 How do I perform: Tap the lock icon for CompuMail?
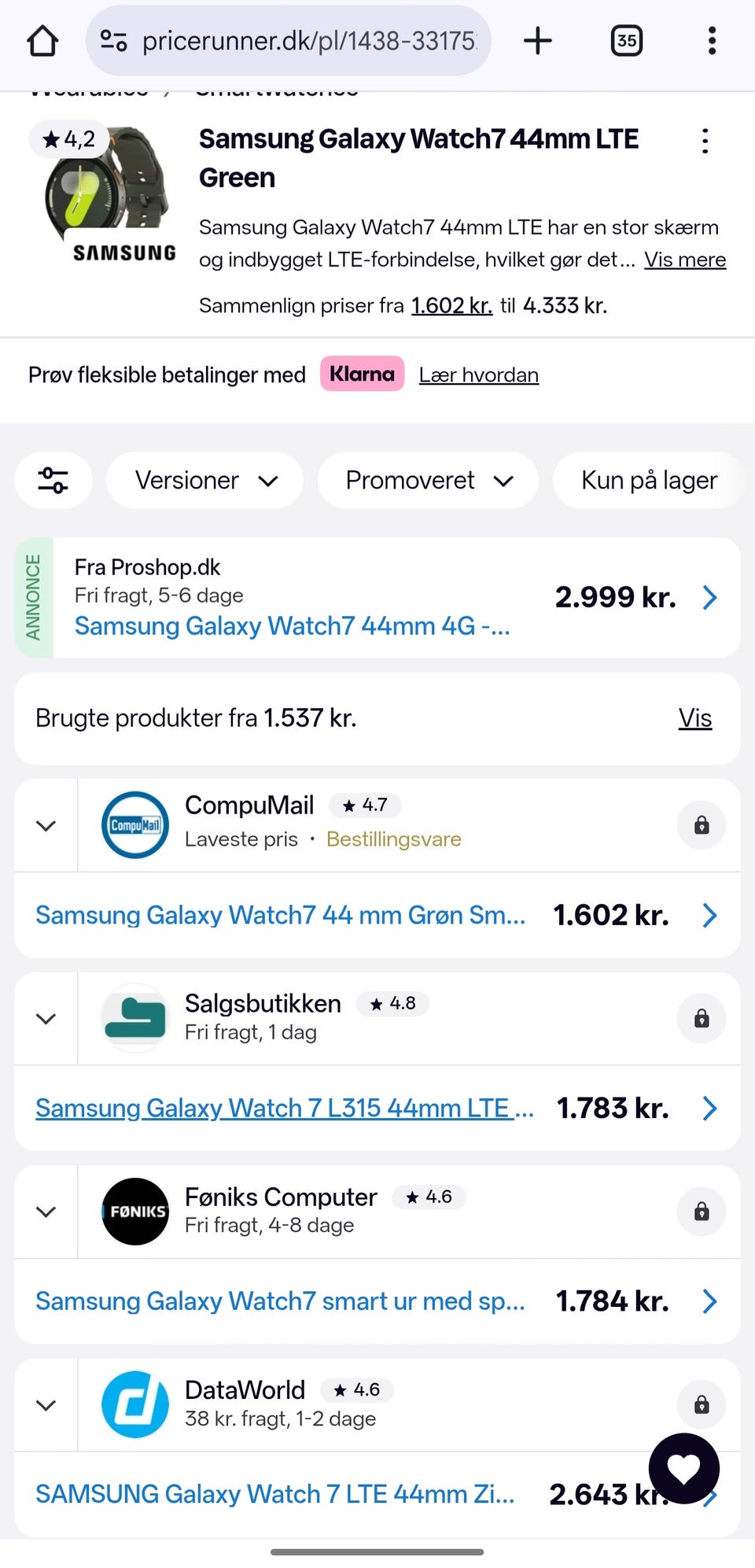(701, 825)
